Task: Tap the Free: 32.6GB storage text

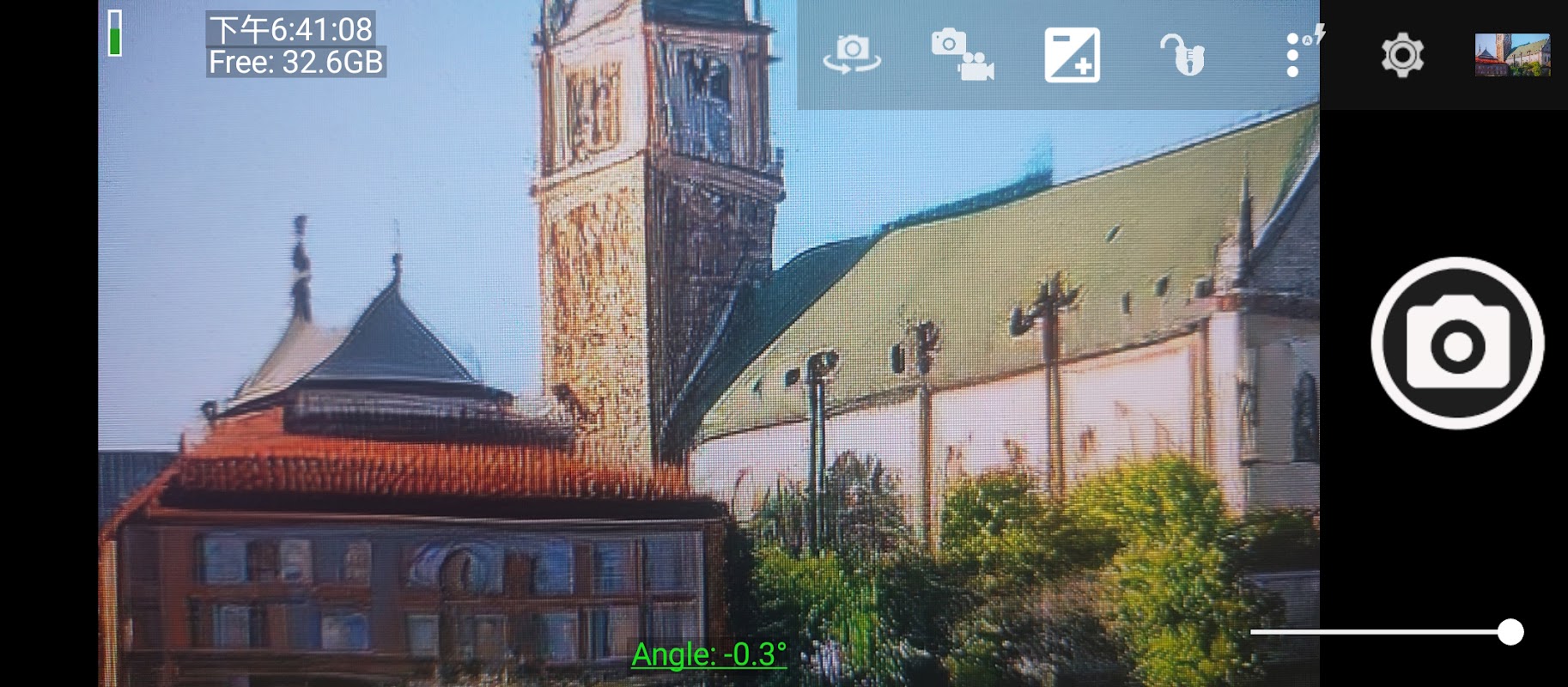Action: click(x=296, y=62)
